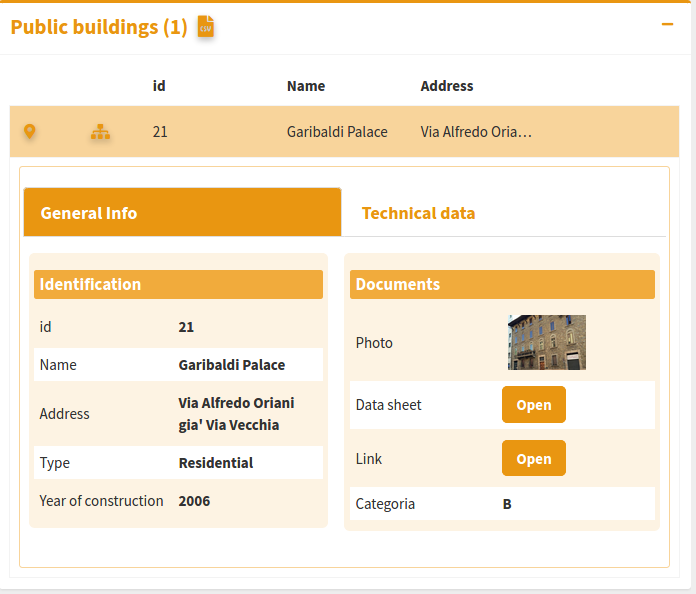Click the id column header

tap(159, 86)
